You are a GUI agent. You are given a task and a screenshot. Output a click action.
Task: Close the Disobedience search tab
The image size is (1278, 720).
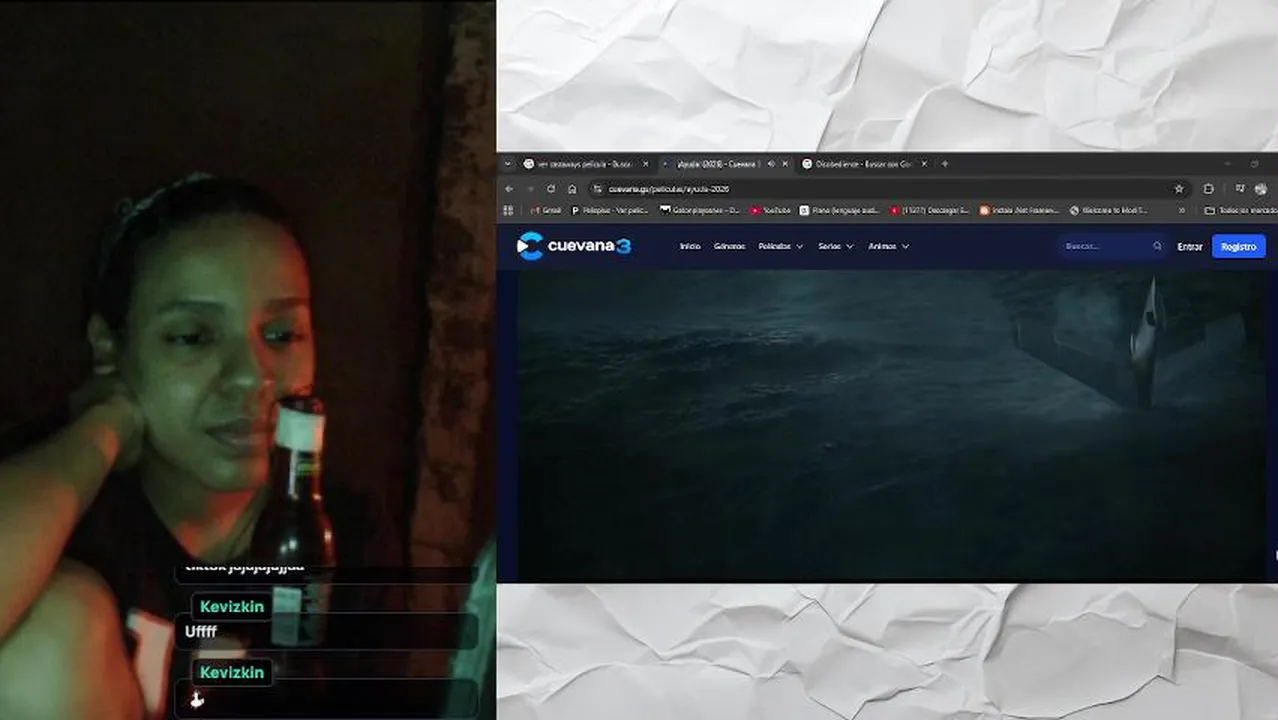[924, 164]
